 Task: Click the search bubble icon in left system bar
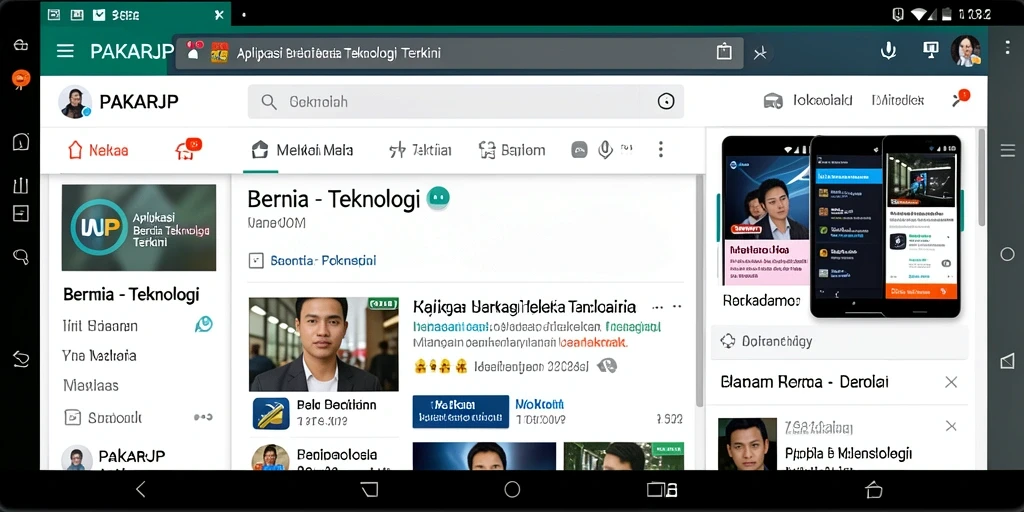click(x=21, y=257)
